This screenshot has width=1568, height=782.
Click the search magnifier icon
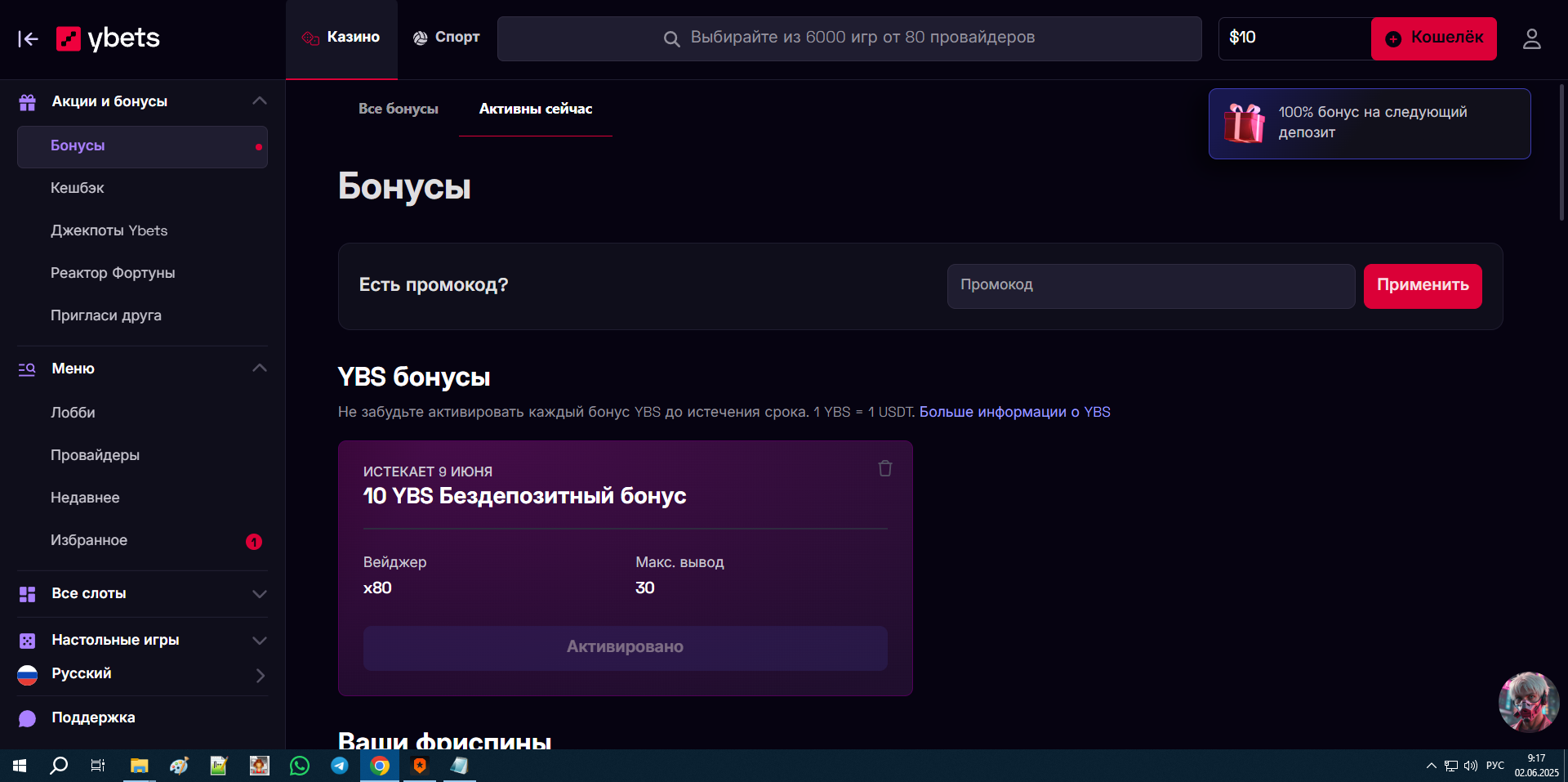pos(671,38)
